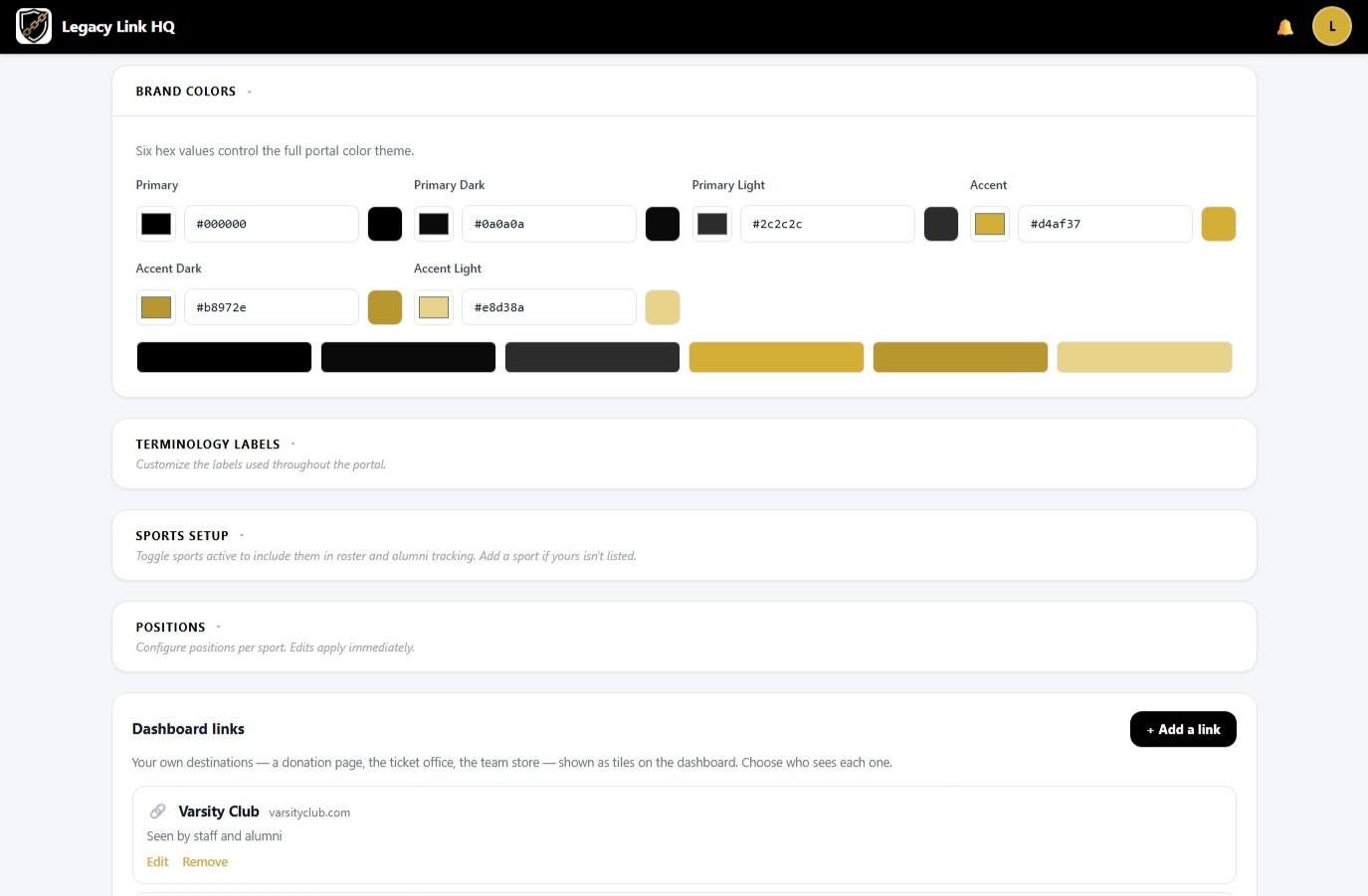The width and height of the screenshot is (1368, 896).
Task: Click the Varsity Club link name
Action: 219,811
